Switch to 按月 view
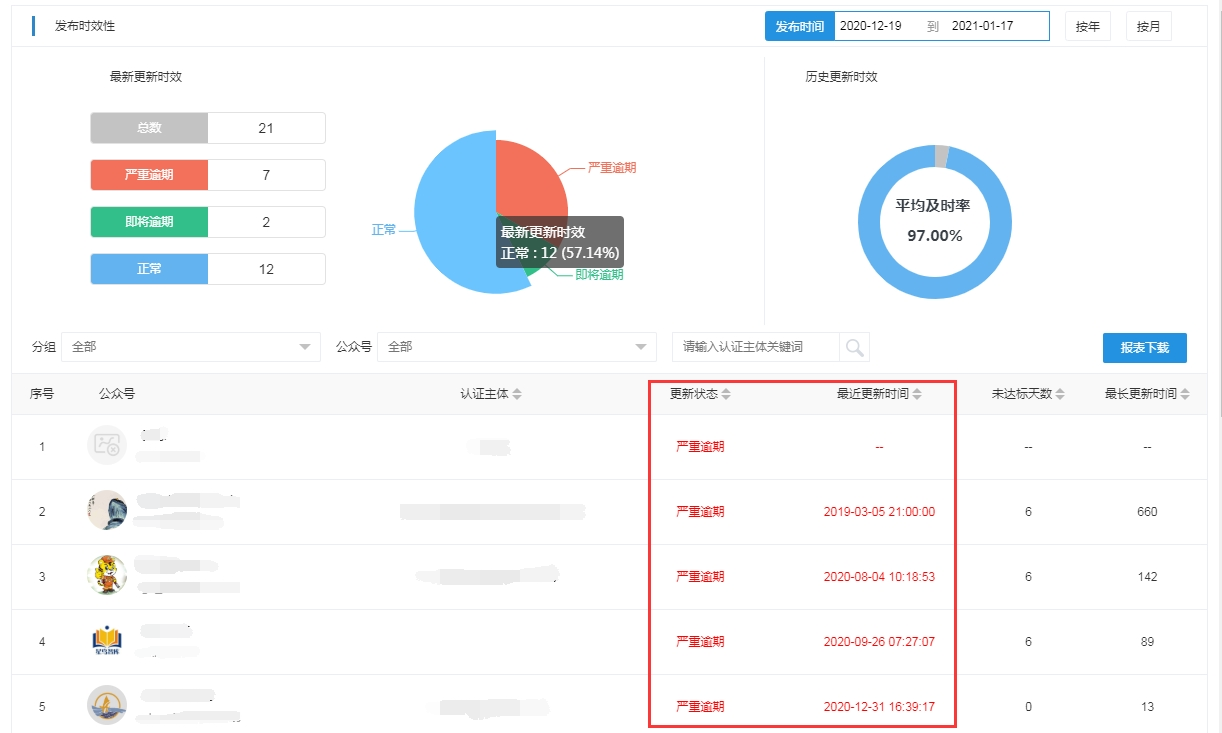The width and height of the screenshot is (1222, 733). click(x=1148, y=27)
